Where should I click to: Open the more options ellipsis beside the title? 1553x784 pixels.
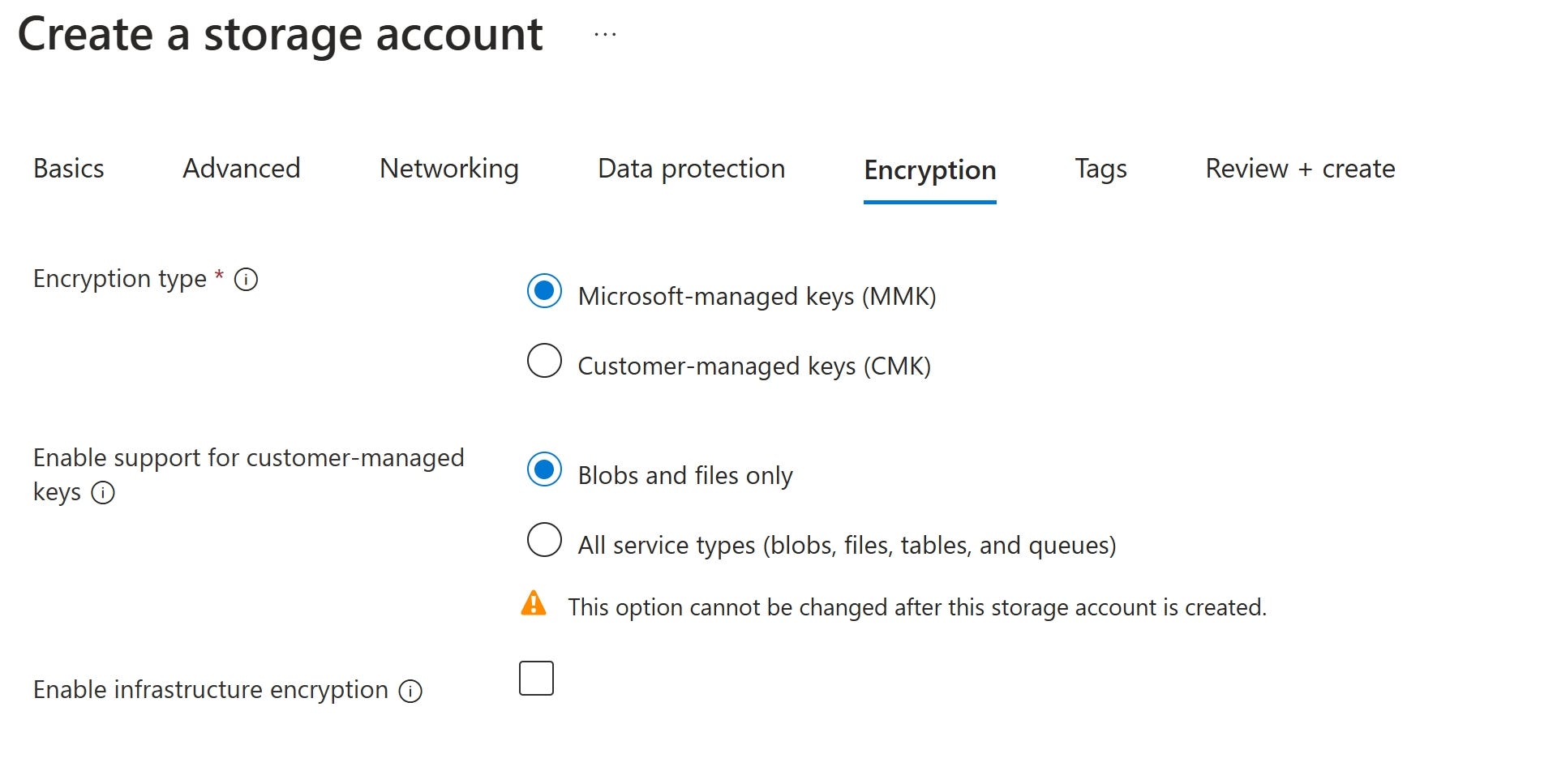coord(605,35)
